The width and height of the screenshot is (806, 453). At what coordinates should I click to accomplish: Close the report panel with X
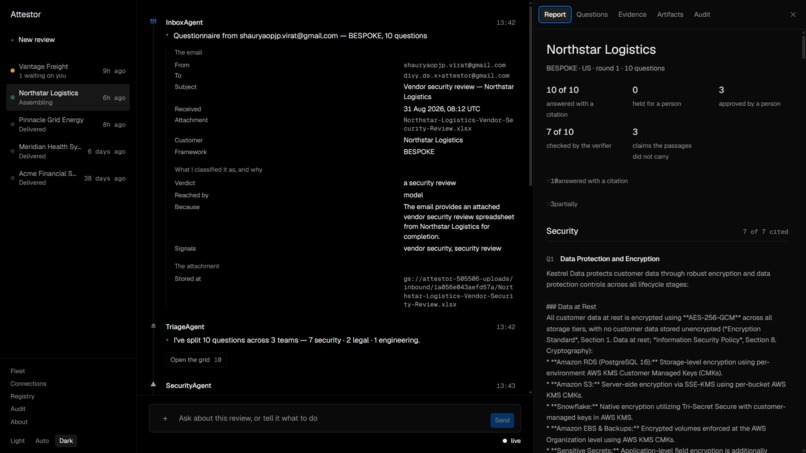[793, 14]
